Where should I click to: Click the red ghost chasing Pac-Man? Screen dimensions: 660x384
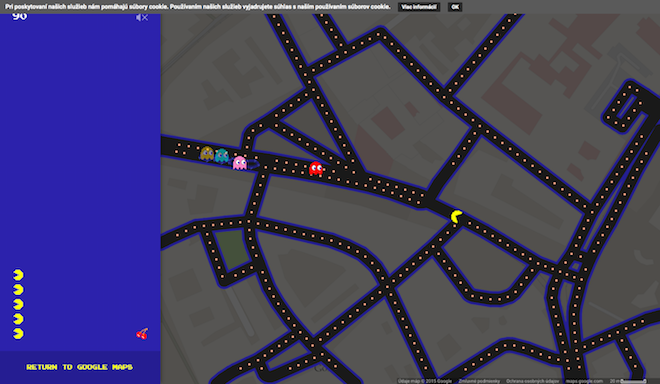(x=316, y=168)
